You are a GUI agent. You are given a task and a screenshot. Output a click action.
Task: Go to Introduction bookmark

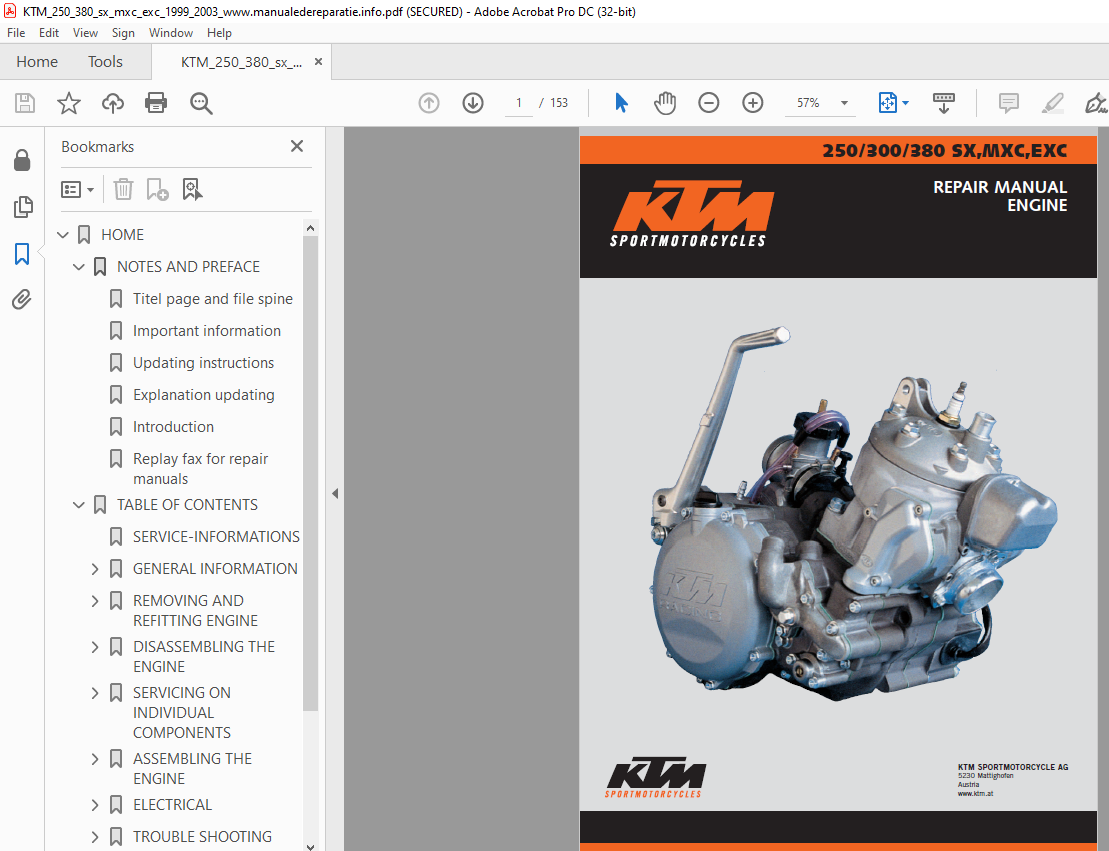tap(173, 427)
